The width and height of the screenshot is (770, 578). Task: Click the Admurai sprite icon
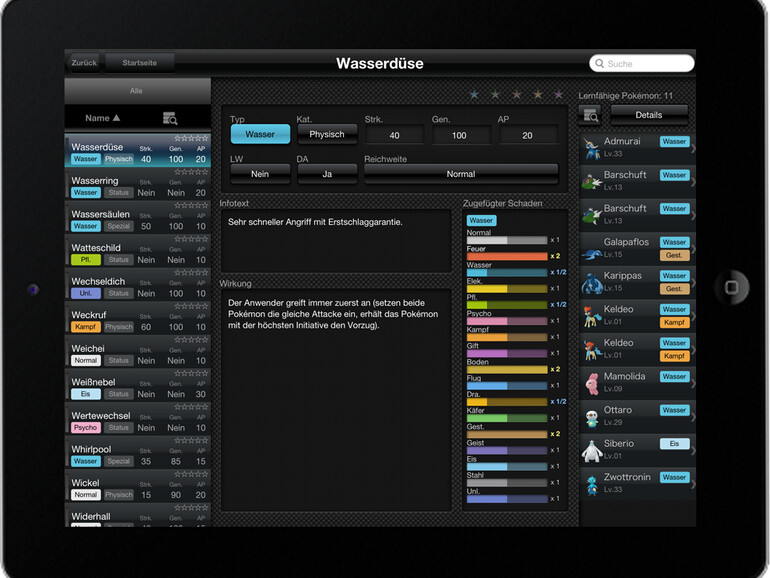591,148
